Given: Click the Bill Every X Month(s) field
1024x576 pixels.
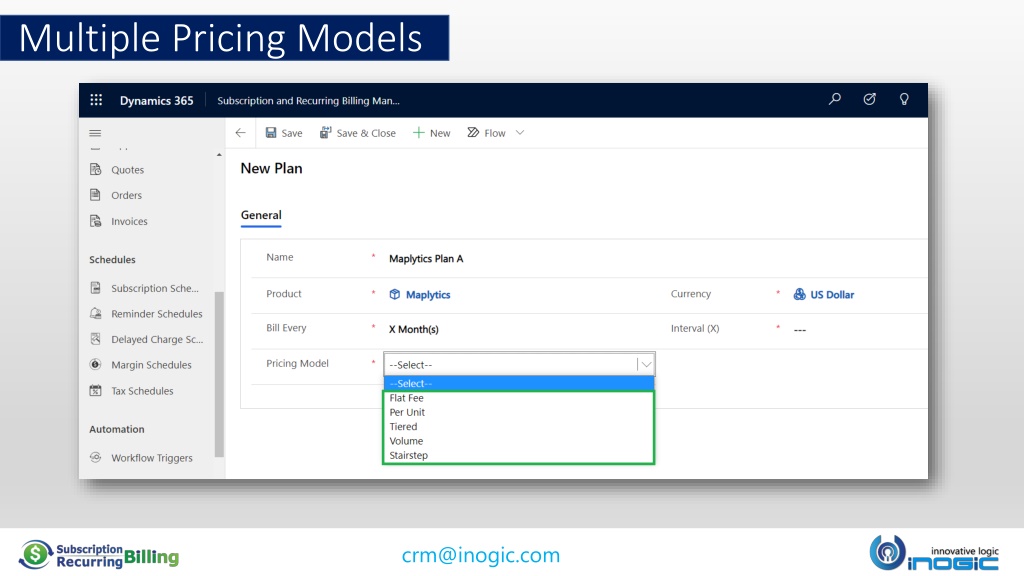Looking at the screenshot, I should coord(414,329).
